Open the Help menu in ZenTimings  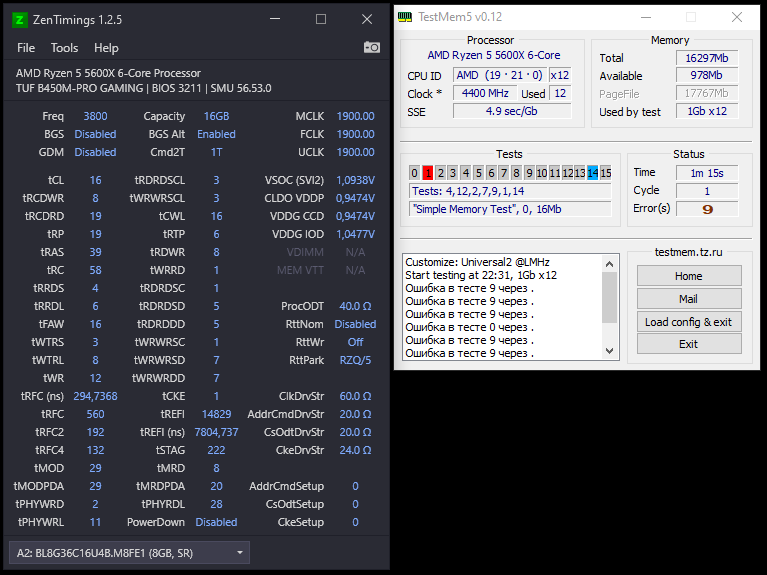pos(106,48)
